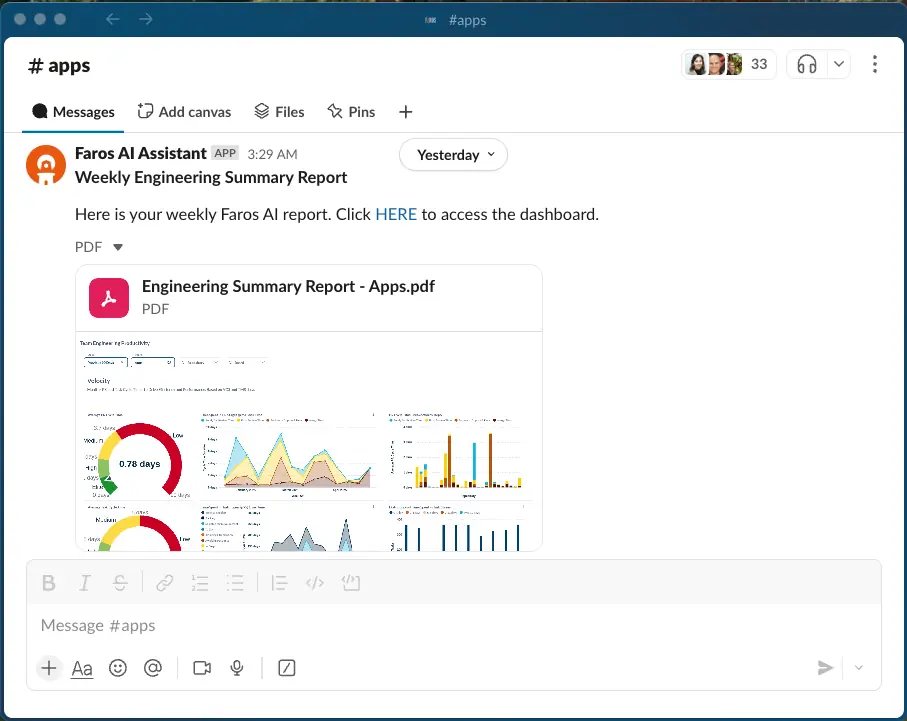The image size is (907, 721).
Task: Record a video clip
Action: point(201,668)
